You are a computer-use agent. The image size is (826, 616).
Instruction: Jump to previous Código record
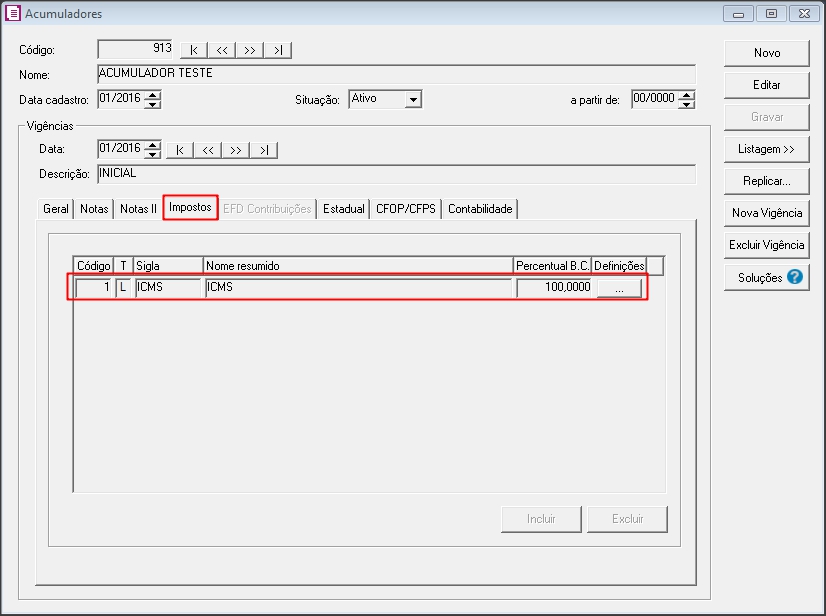[222, 50]
